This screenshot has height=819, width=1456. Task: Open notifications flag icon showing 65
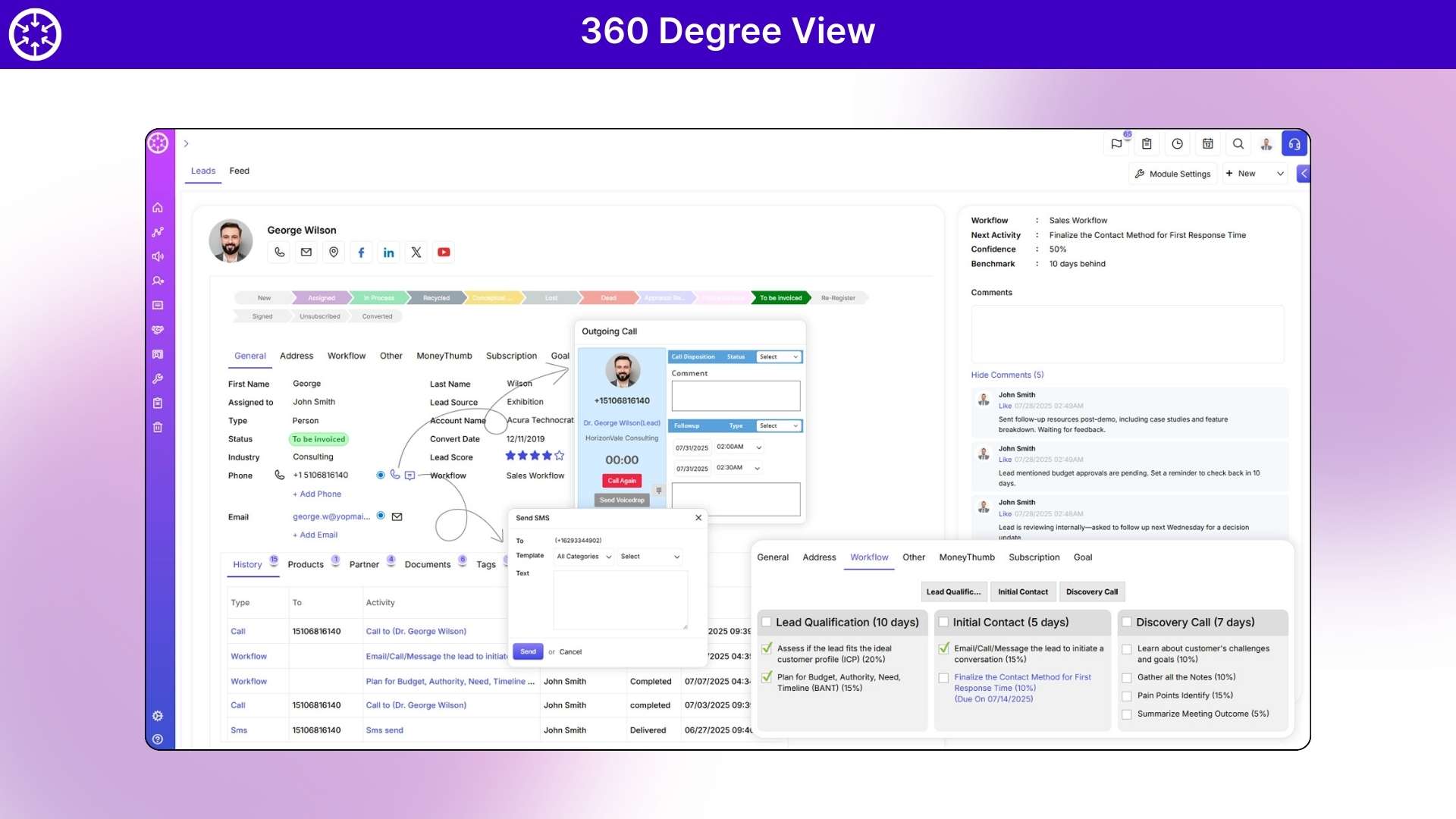pyautogui.click(x=1116, y=143)
